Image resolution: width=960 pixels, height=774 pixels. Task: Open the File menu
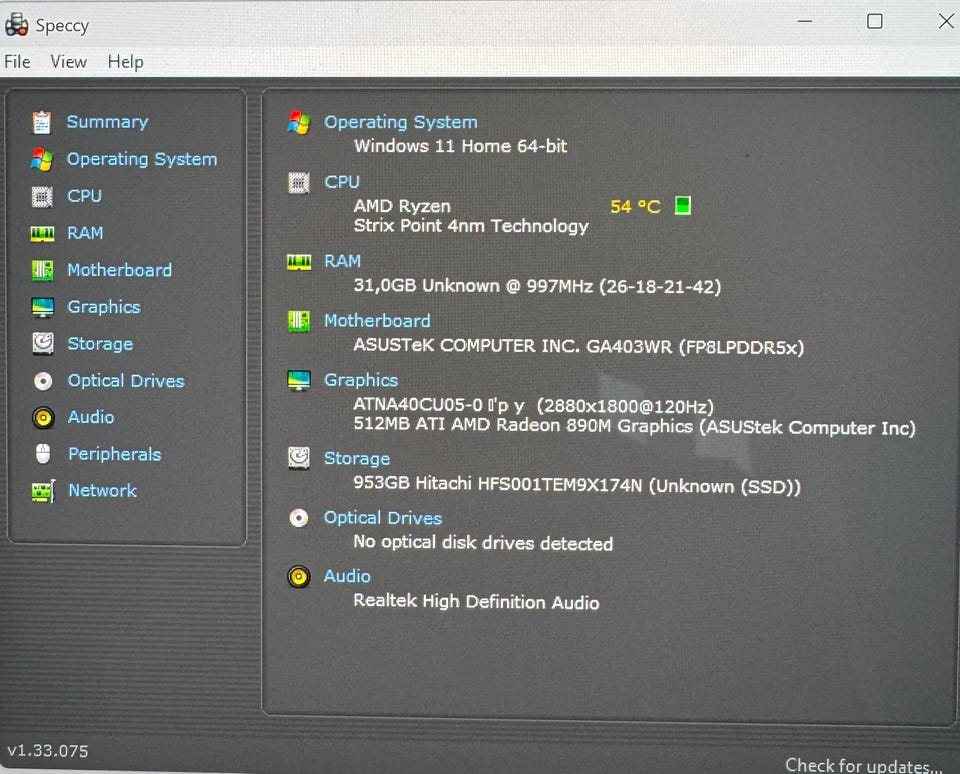(17, 62)
